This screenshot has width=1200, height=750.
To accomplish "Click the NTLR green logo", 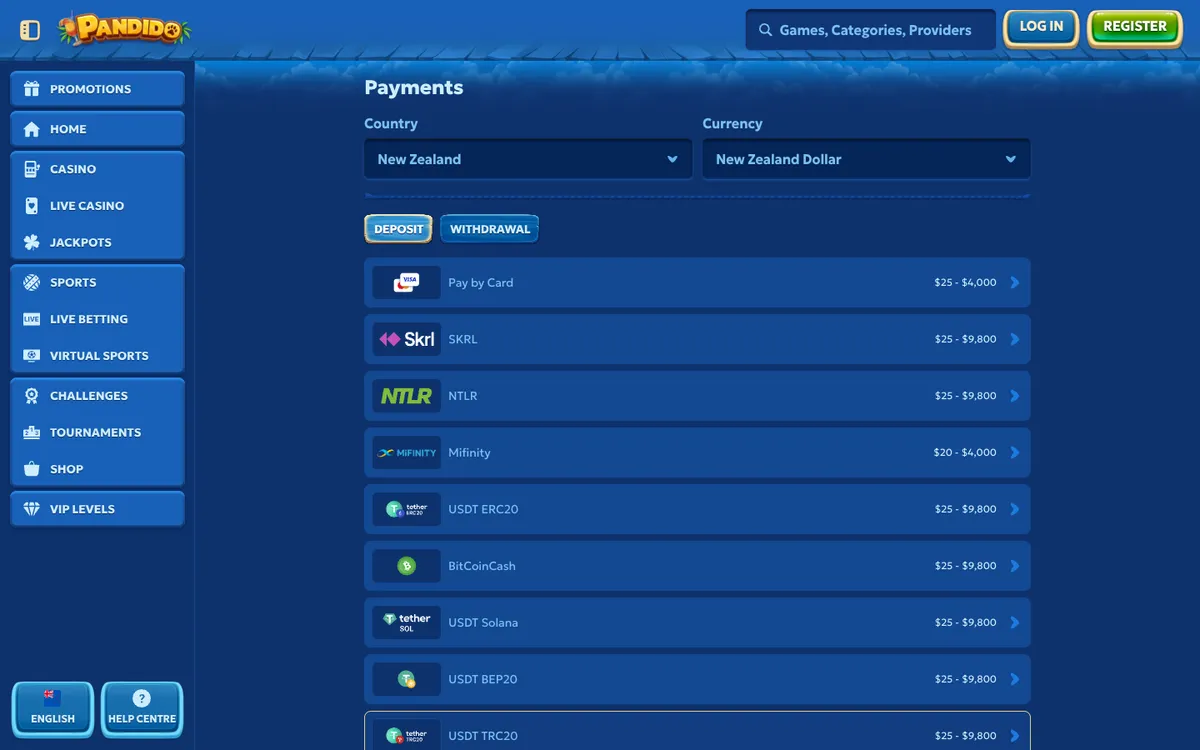I will [406, 396].
